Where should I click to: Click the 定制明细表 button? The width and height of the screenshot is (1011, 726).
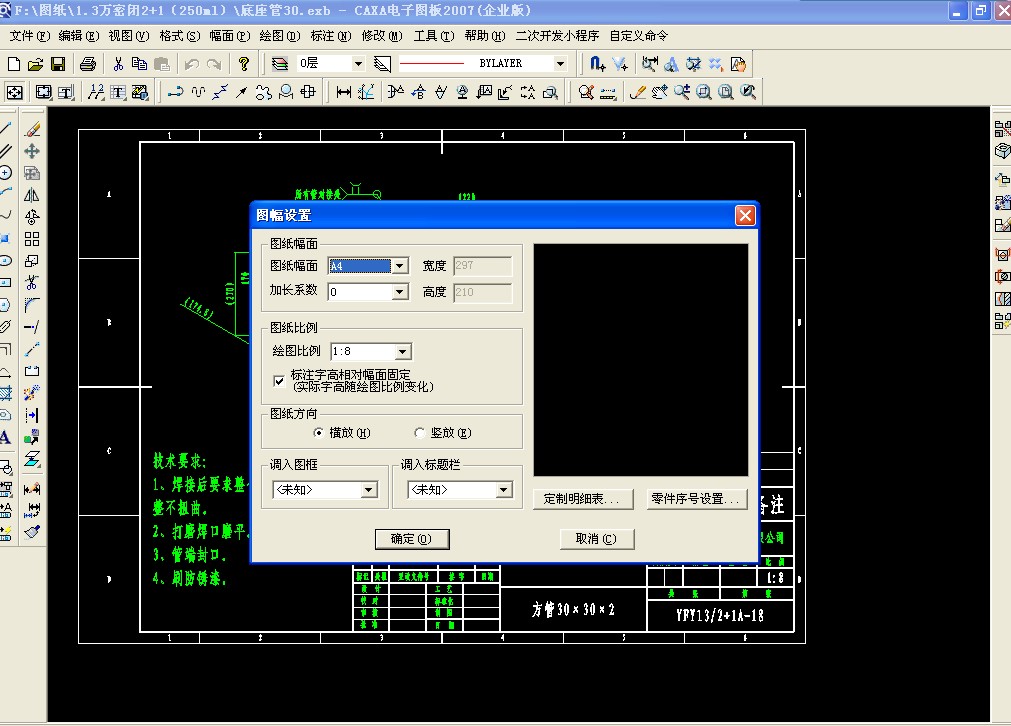(x=583, y=499)
